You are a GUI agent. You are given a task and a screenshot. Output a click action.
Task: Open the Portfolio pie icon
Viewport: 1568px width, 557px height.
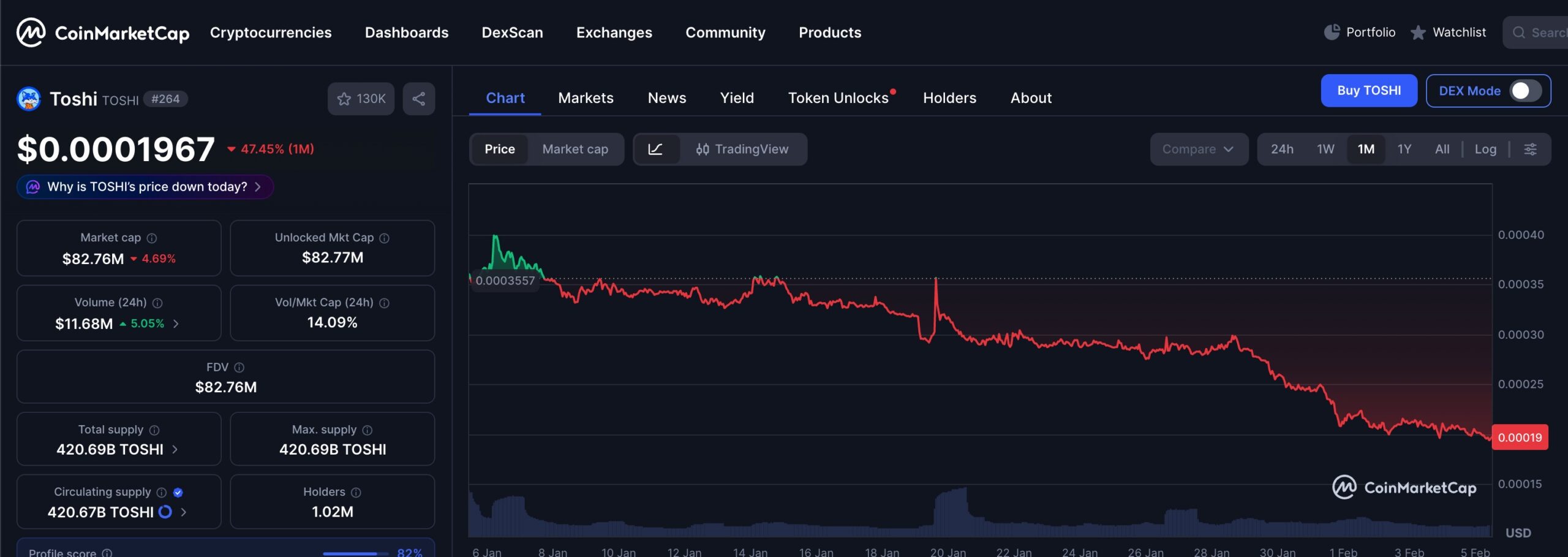[x=1332, y=32]
